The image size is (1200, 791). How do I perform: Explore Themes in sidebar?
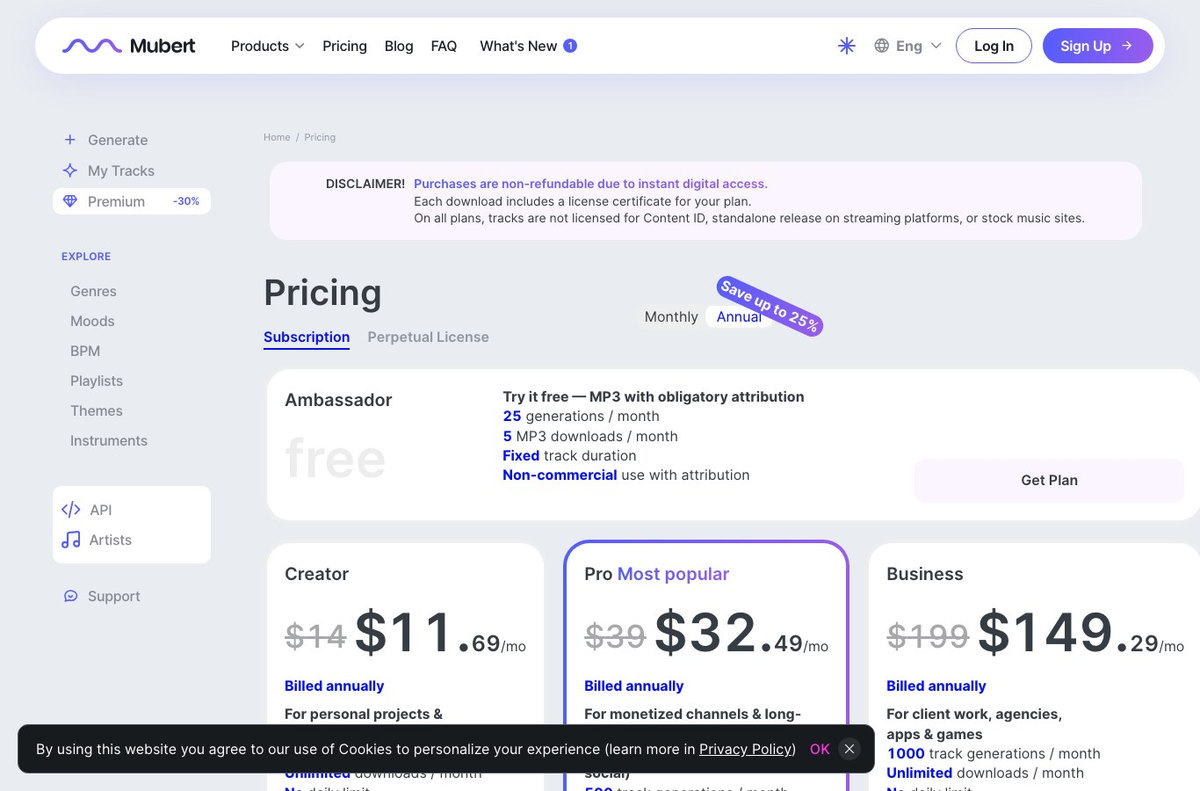96,411
